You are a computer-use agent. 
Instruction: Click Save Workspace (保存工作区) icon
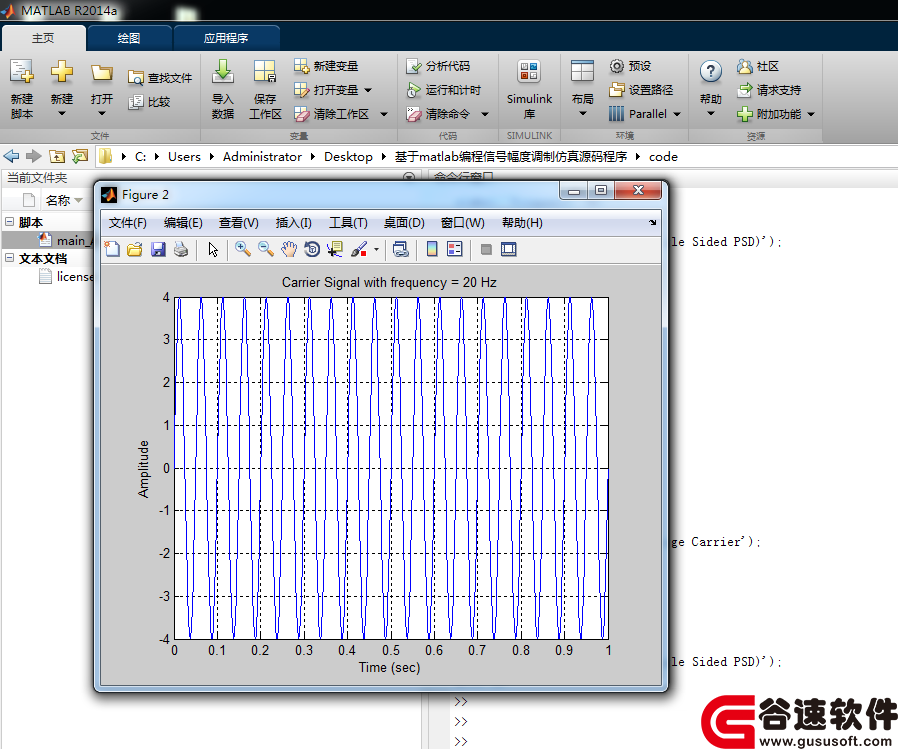point(265,72)
